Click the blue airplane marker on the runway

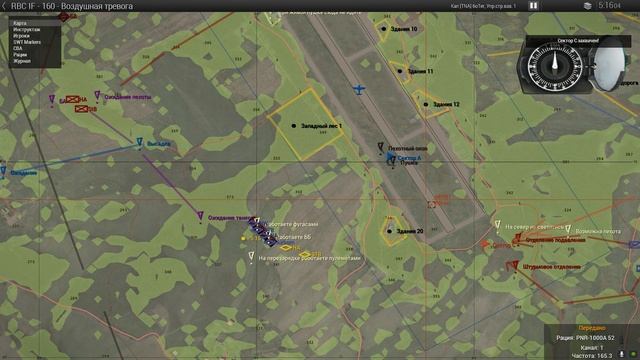(359, 89)
